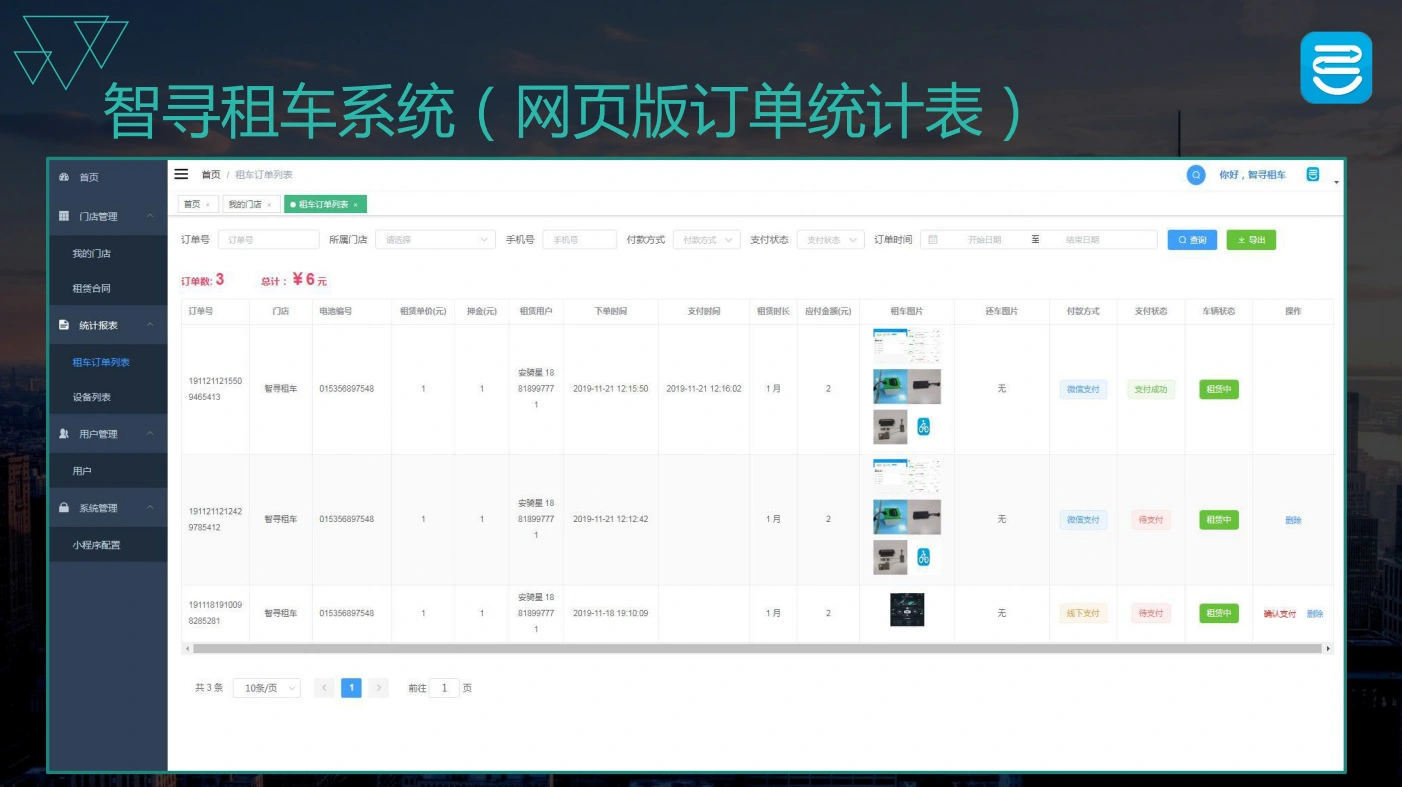The image size is (1402, 787).
Task: Click the bicycle icon in first order row
Action: point(923,427)
